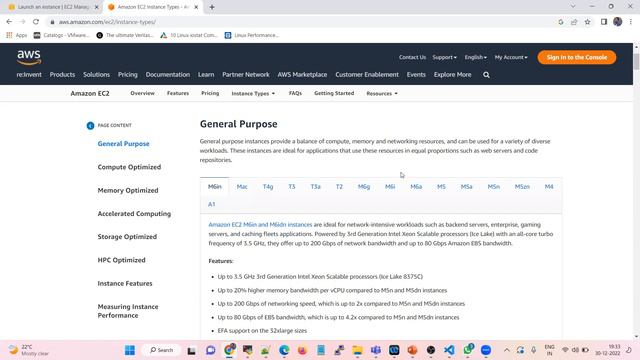Image resolution: width=640 pixels, height=360 pixels.
Task: Jump to HPC Optimized section
Action: (121, 260)
